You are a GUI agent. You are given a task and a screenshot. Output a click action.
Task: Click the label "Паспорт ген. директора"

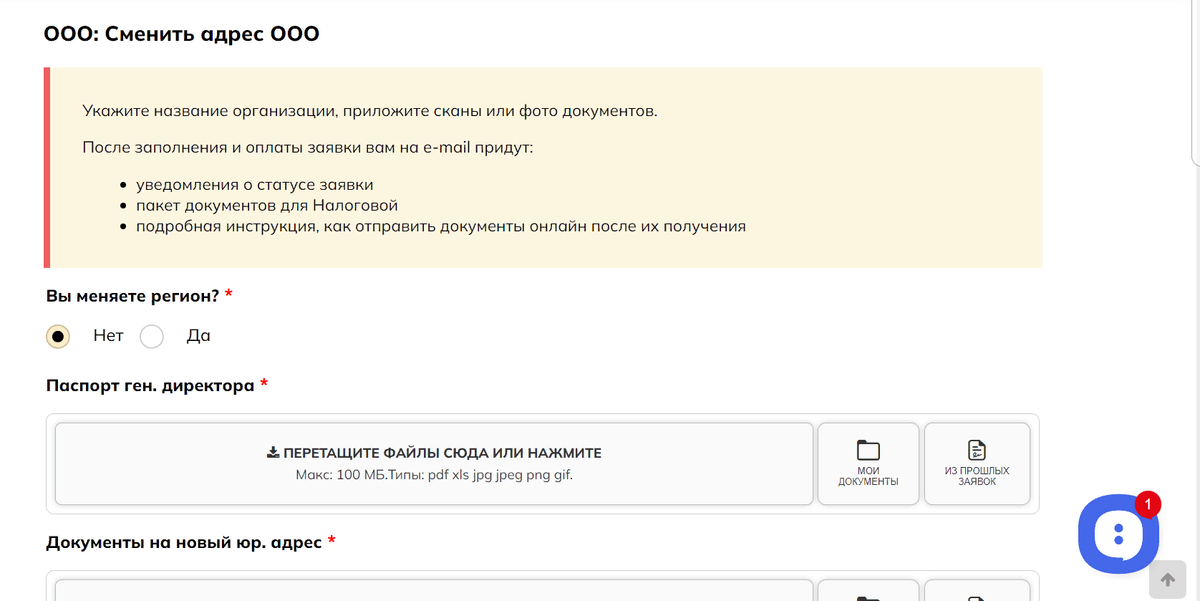tap(150, 386)
